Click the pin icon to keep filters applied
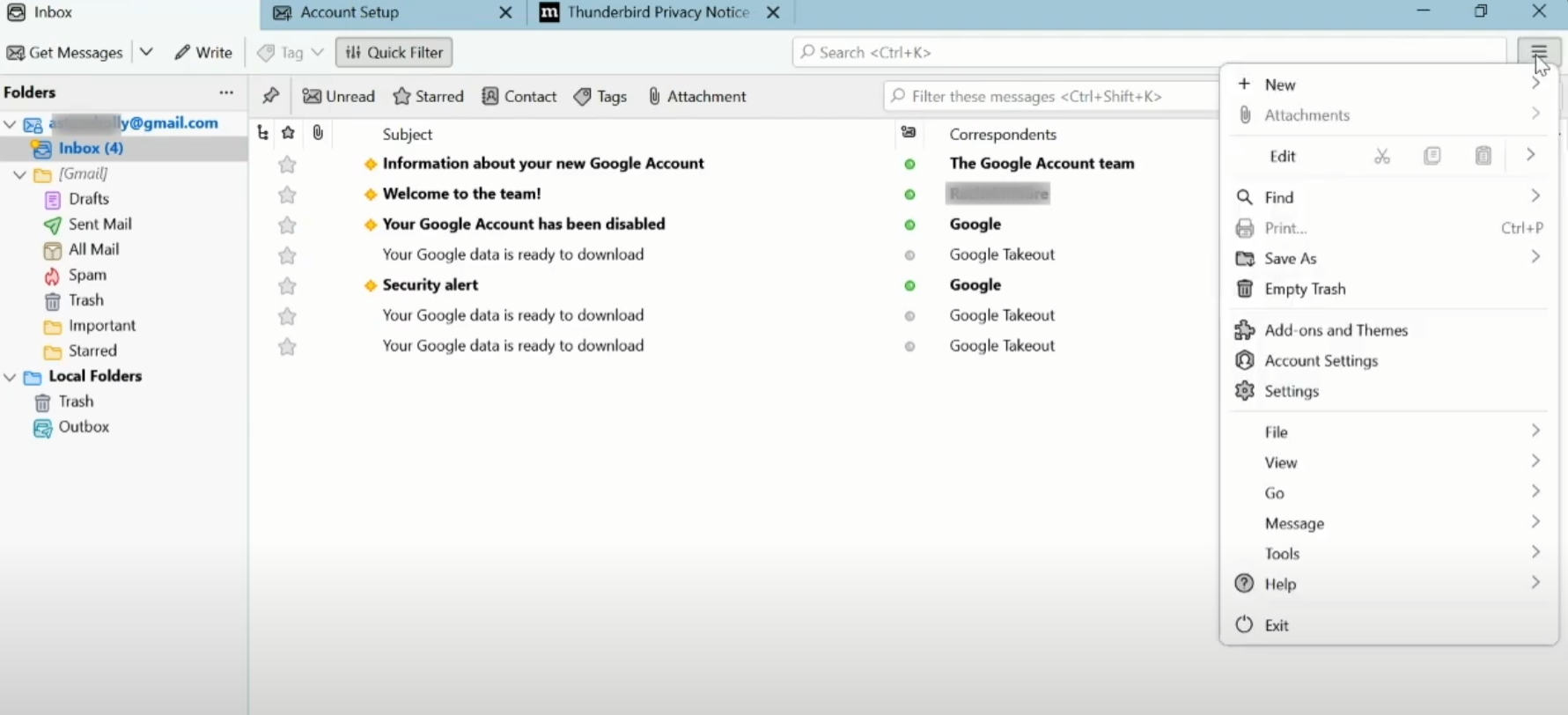This screenshot has width=1568, height=715. pyautogui.click(x=270, y=96)
